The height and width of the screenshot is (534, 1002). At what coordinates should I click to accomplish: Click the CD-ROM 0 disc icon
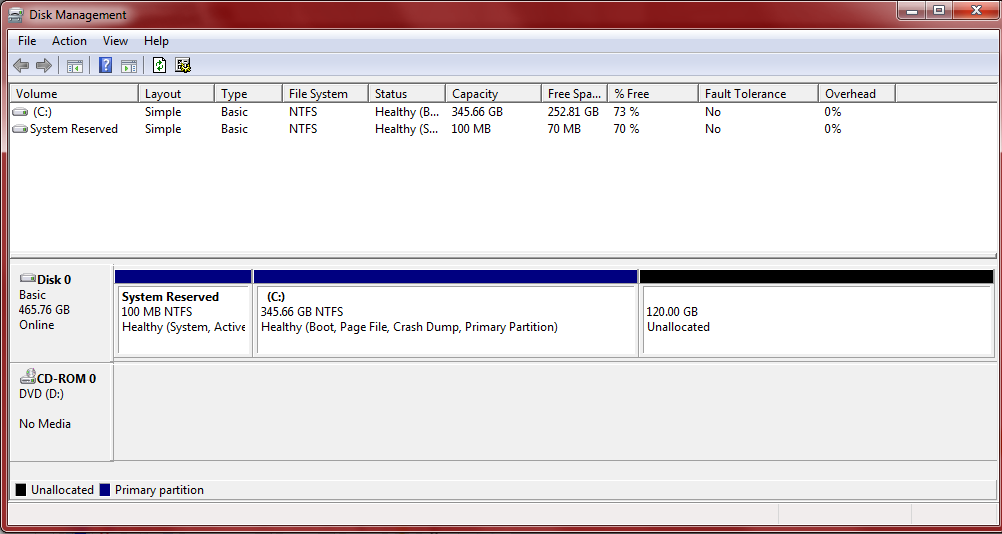(28, 377)
